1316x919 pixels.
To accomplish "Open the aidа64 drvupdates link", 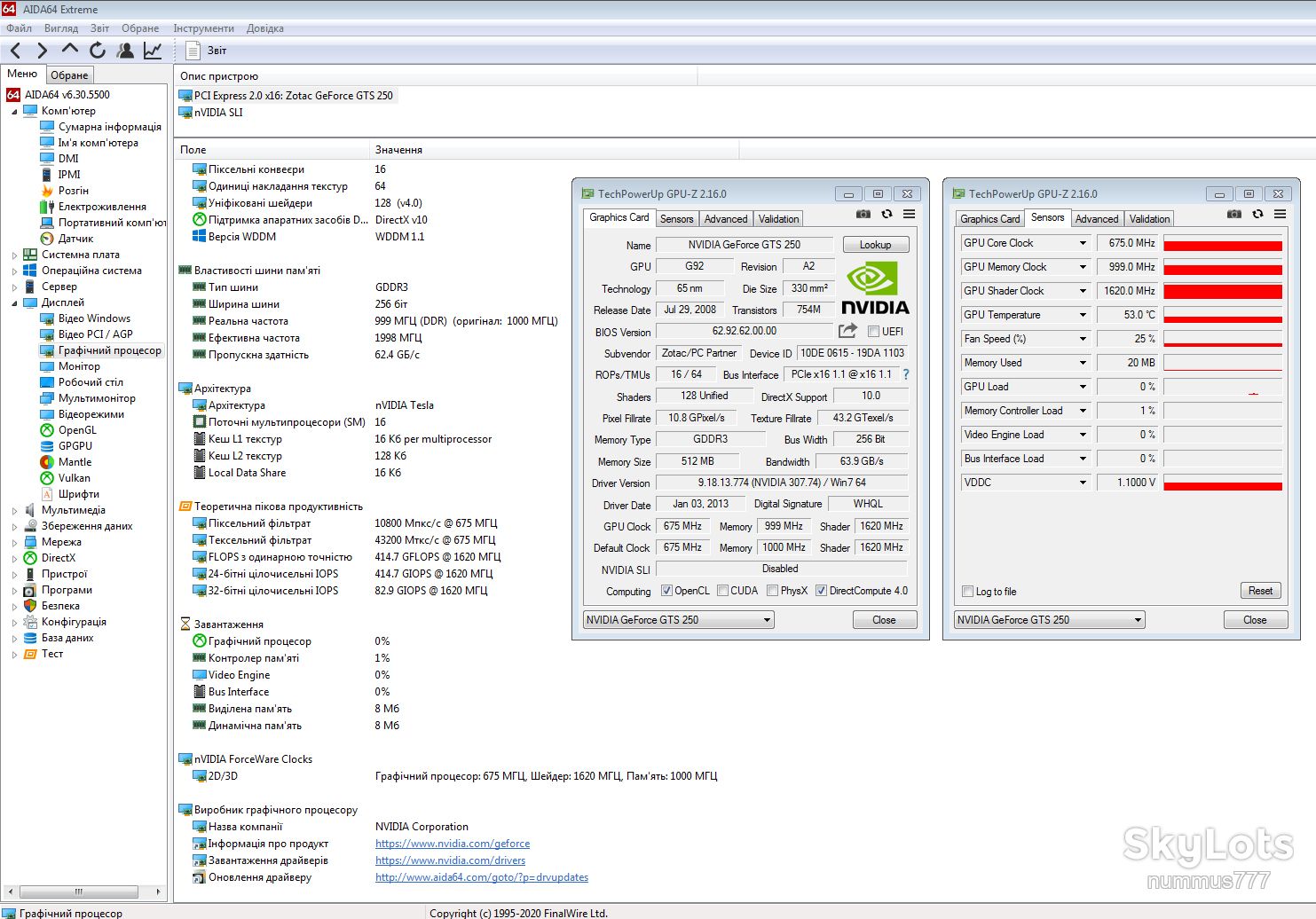I will click(x=482, y=877).
